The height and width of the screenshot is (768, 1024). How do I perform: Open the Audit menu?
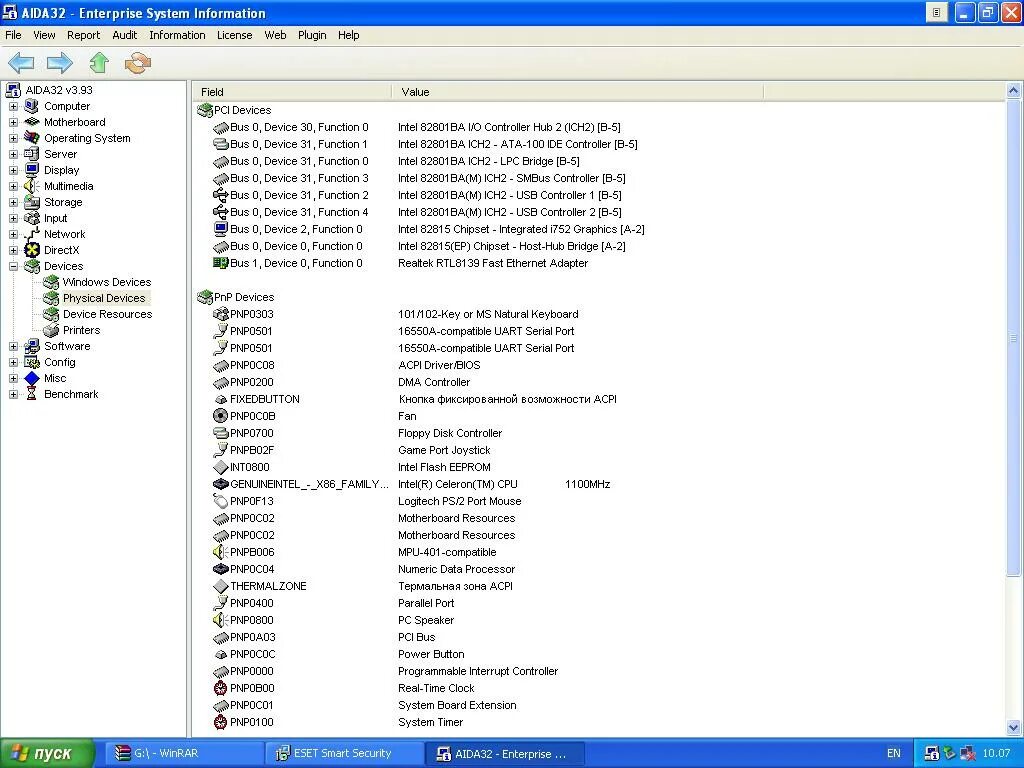pyautogui.click(x=125, y=35)
